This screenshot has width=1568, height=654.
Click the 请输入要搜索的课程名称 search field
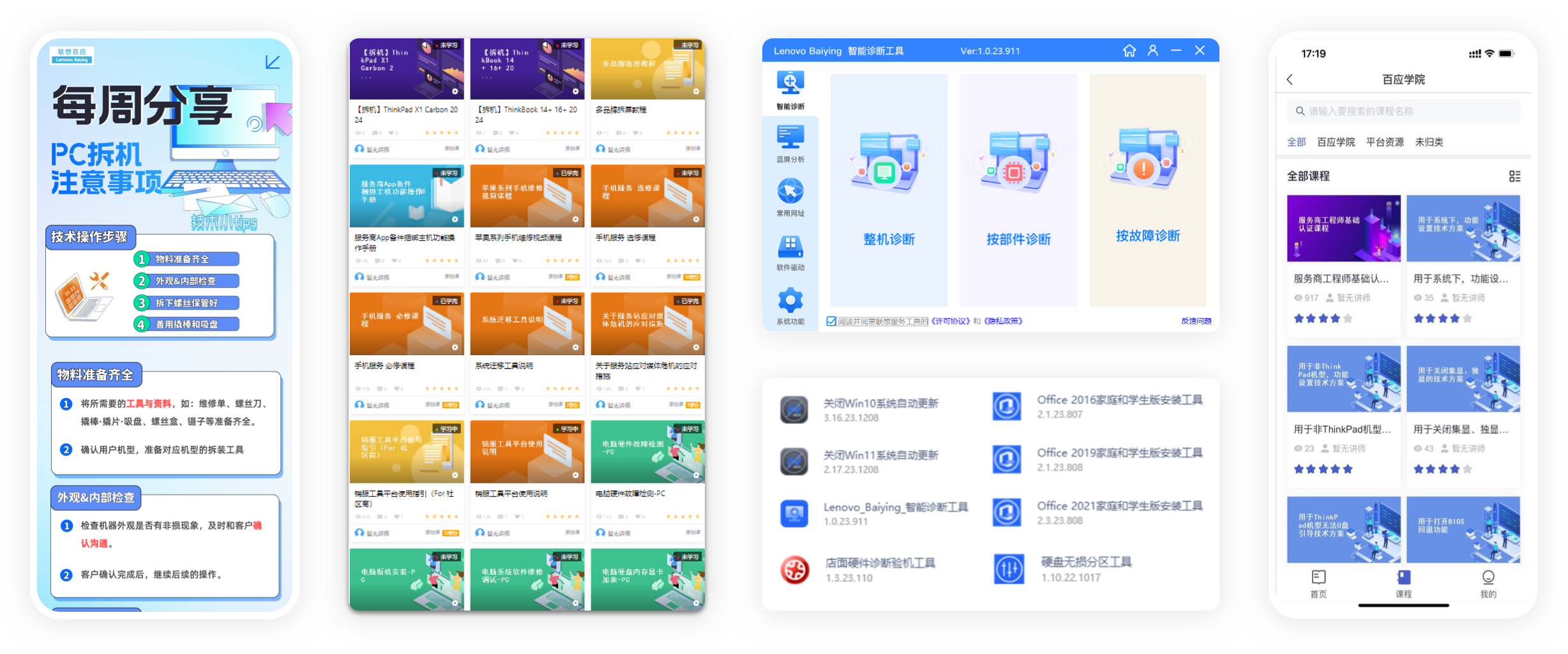[1403, 111]
